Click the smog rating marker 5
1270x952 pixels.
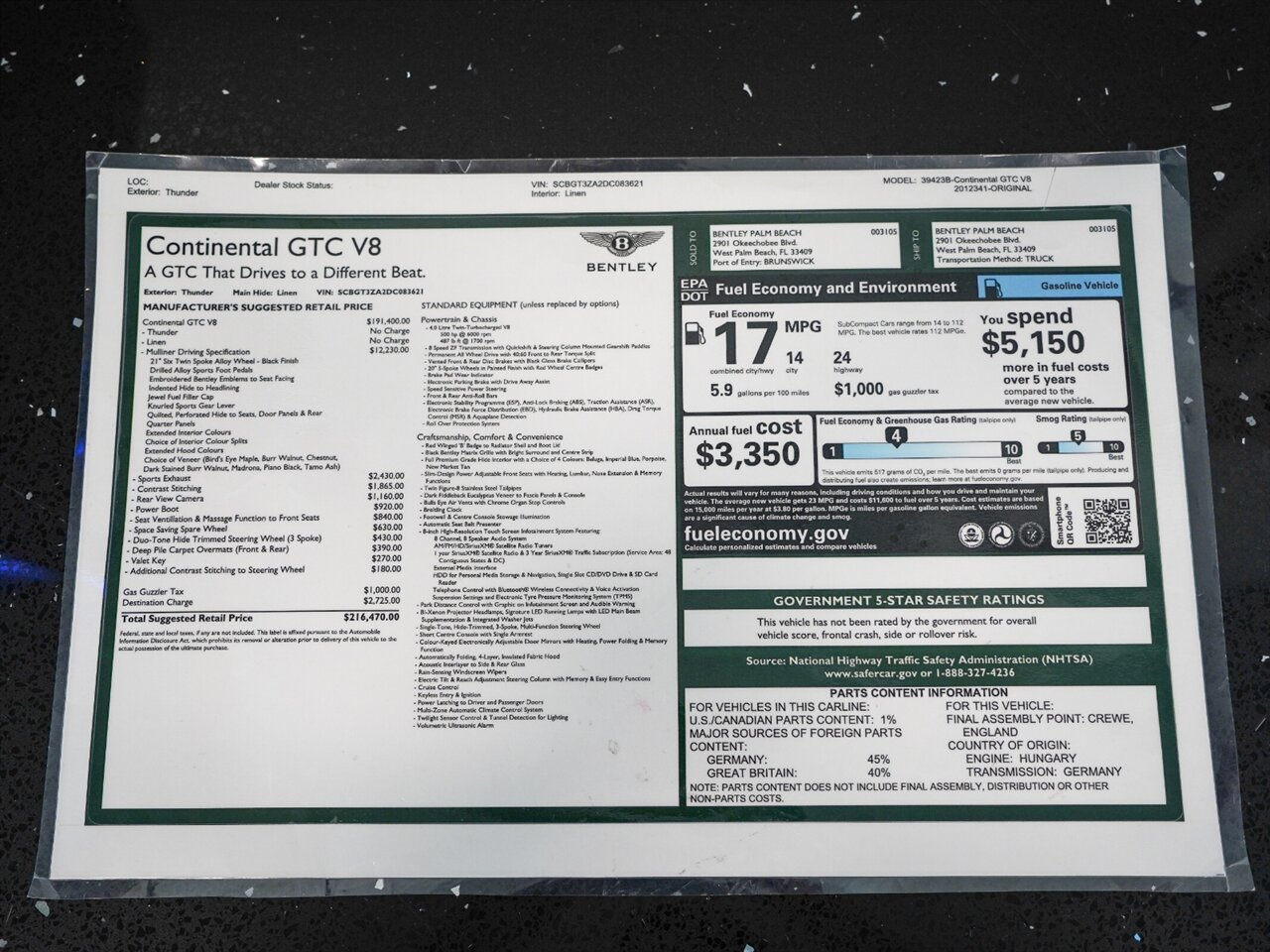tap(1078, 435)
